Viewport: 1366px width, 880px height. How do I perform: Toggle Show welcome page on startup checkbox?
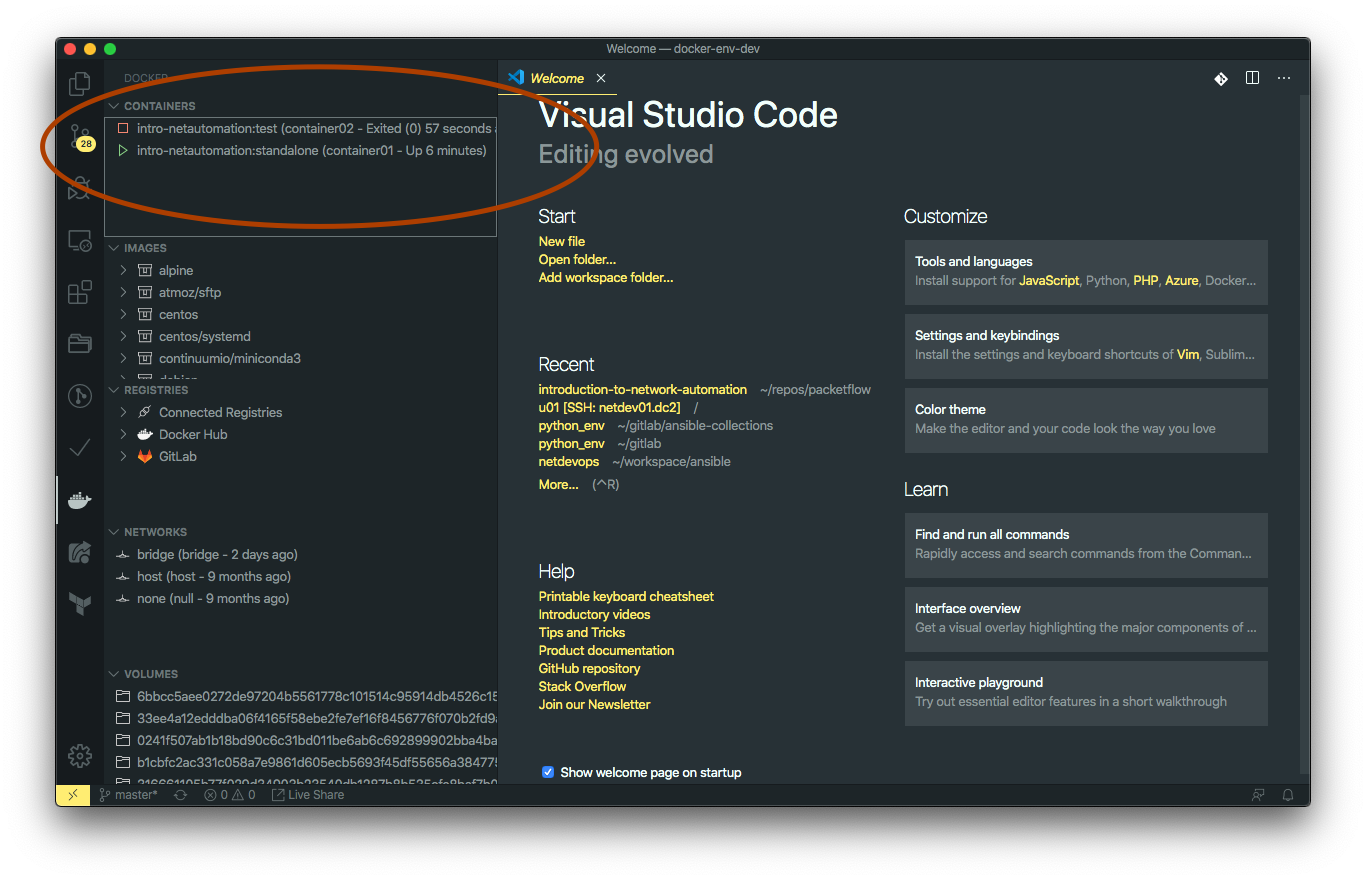tap(548, 772)
